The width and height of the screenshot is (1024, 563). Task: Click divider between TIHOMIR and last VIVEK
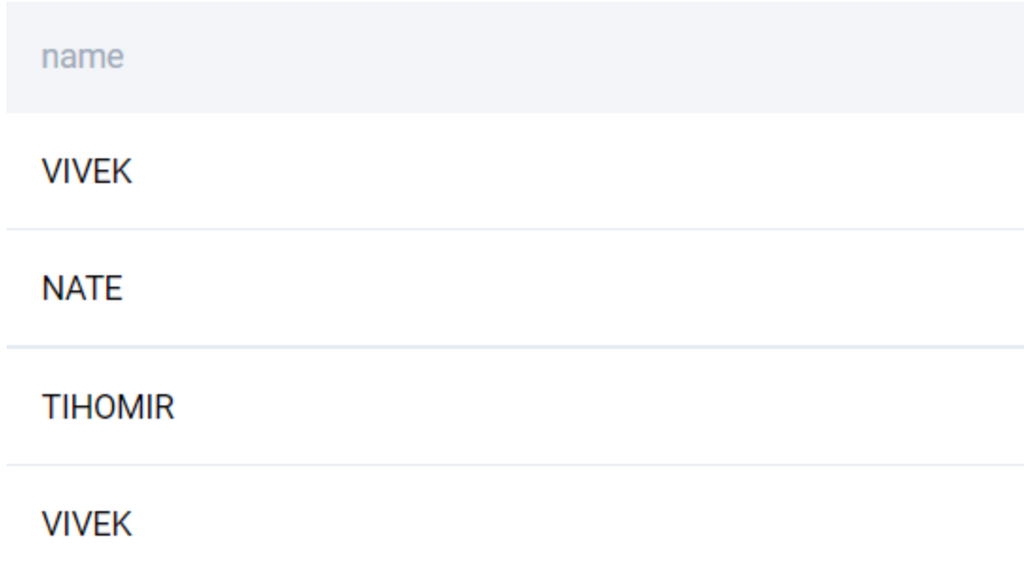click(515, 465)
